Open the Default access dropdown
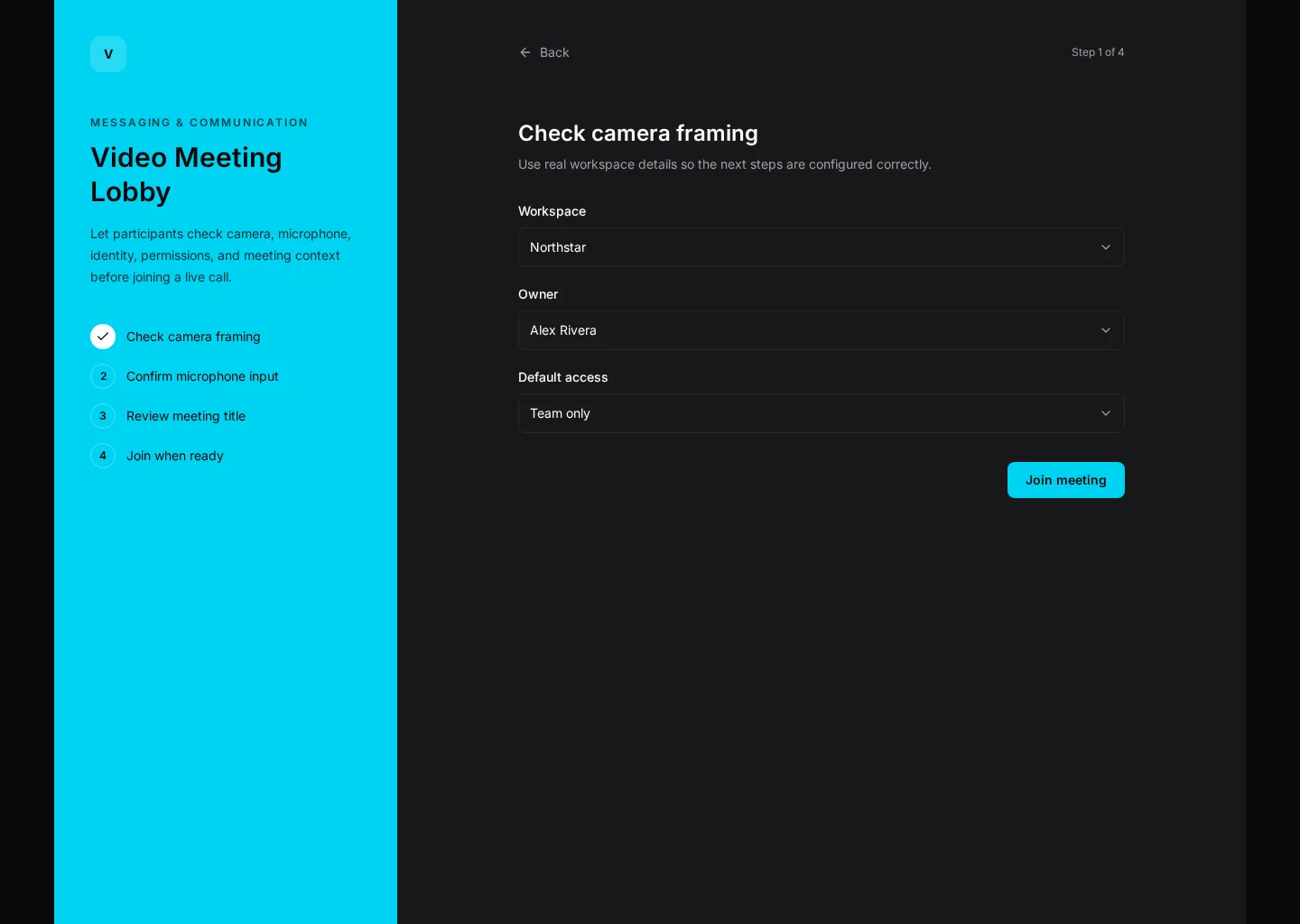Image resolution: width=1300 pixels, height=924 pixels. pos(822,413)
